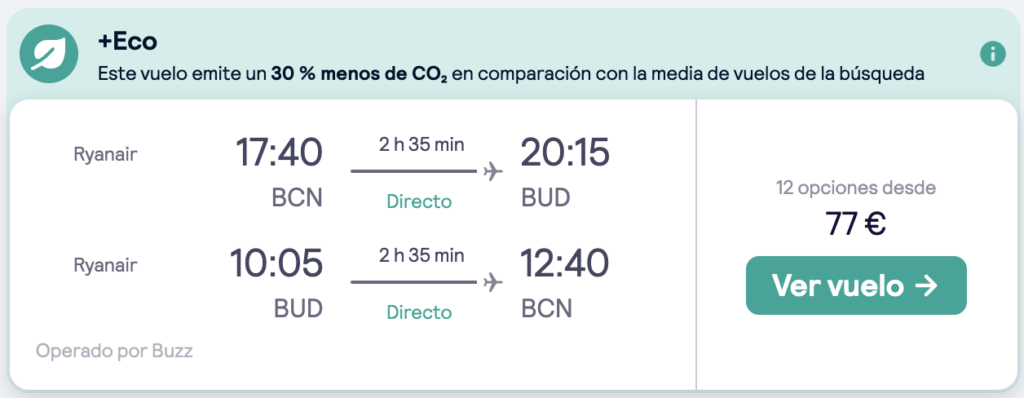Click the outbound flight airplane icon

pyautogui.click(x=493, y=172)
